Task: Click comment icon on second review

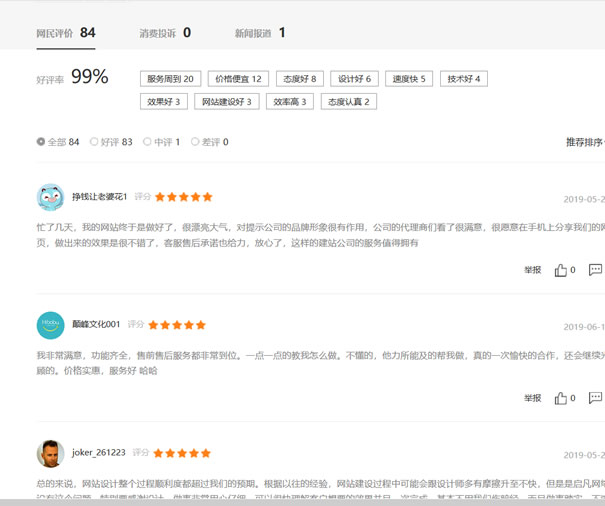Action: point(595,398)
